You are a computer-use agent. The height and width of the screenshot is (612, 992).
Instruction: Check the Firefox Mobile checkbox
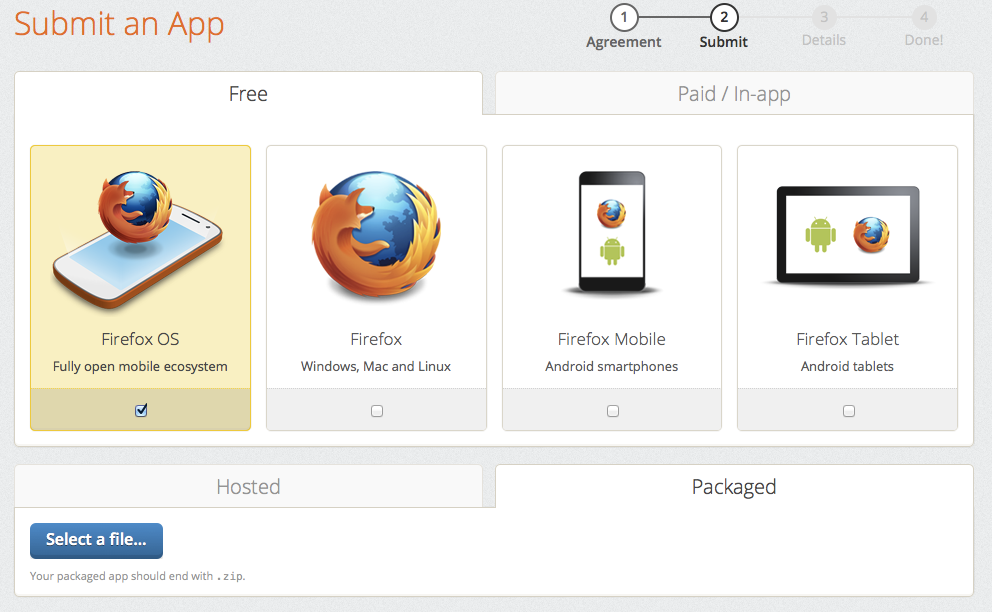[x=611, y=410]
